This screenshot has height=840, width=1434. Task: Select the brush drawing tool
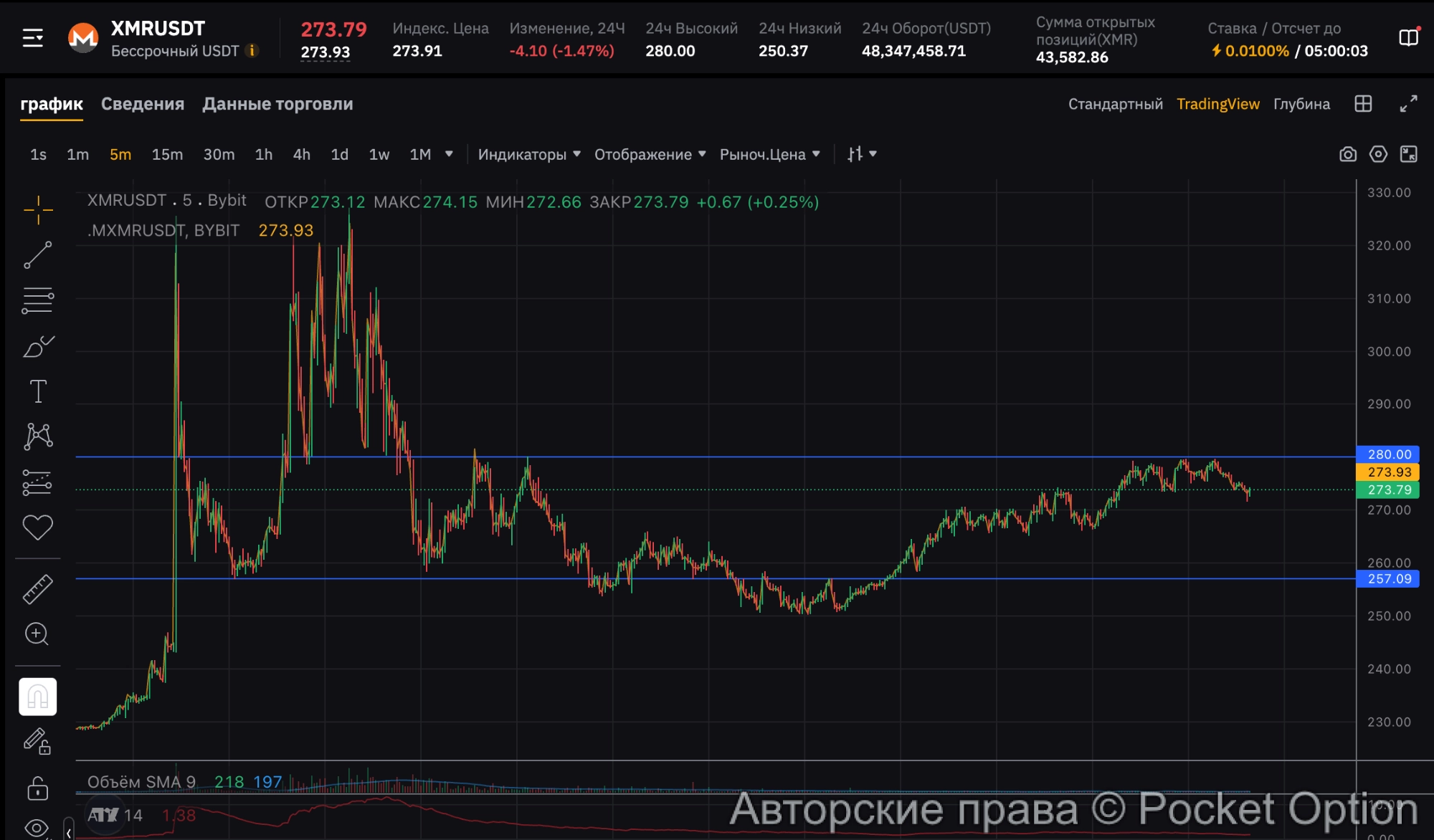click(x=38, y=347)
